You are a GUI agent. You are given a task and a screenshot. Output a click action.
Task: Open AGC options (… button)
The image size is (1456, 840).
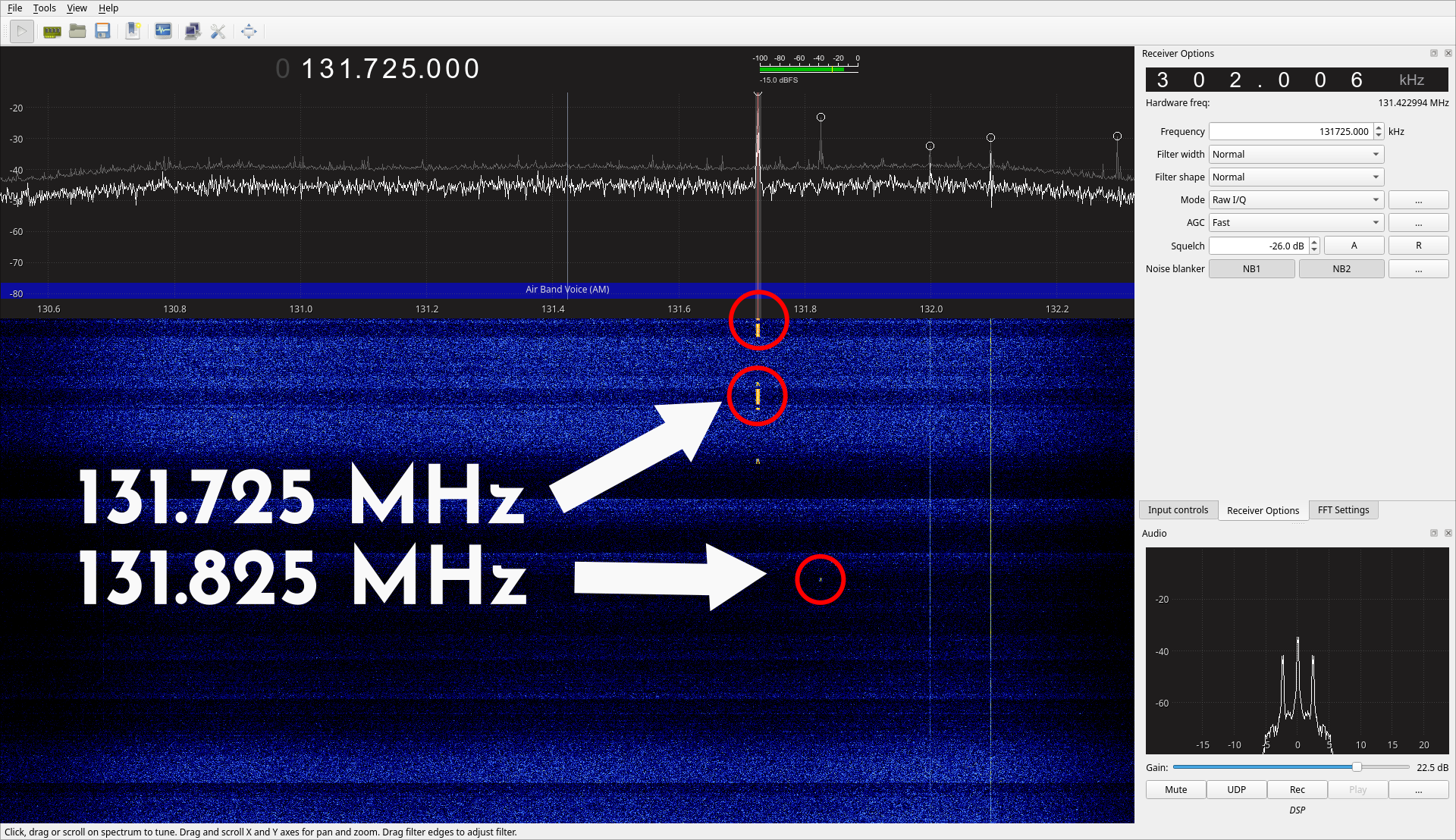pyautogui.click(x=1418, y=223)
